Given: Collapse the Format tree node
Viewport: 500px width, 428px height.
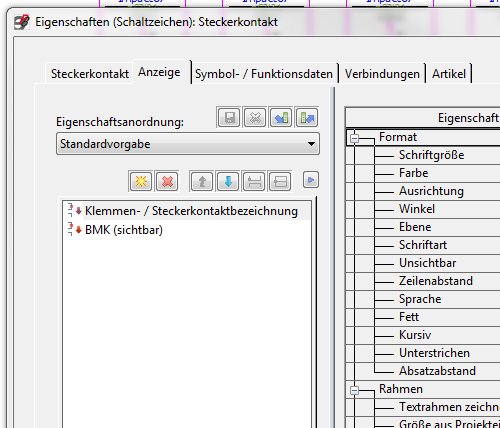Looking at the screenshot, I should [355, 138].
